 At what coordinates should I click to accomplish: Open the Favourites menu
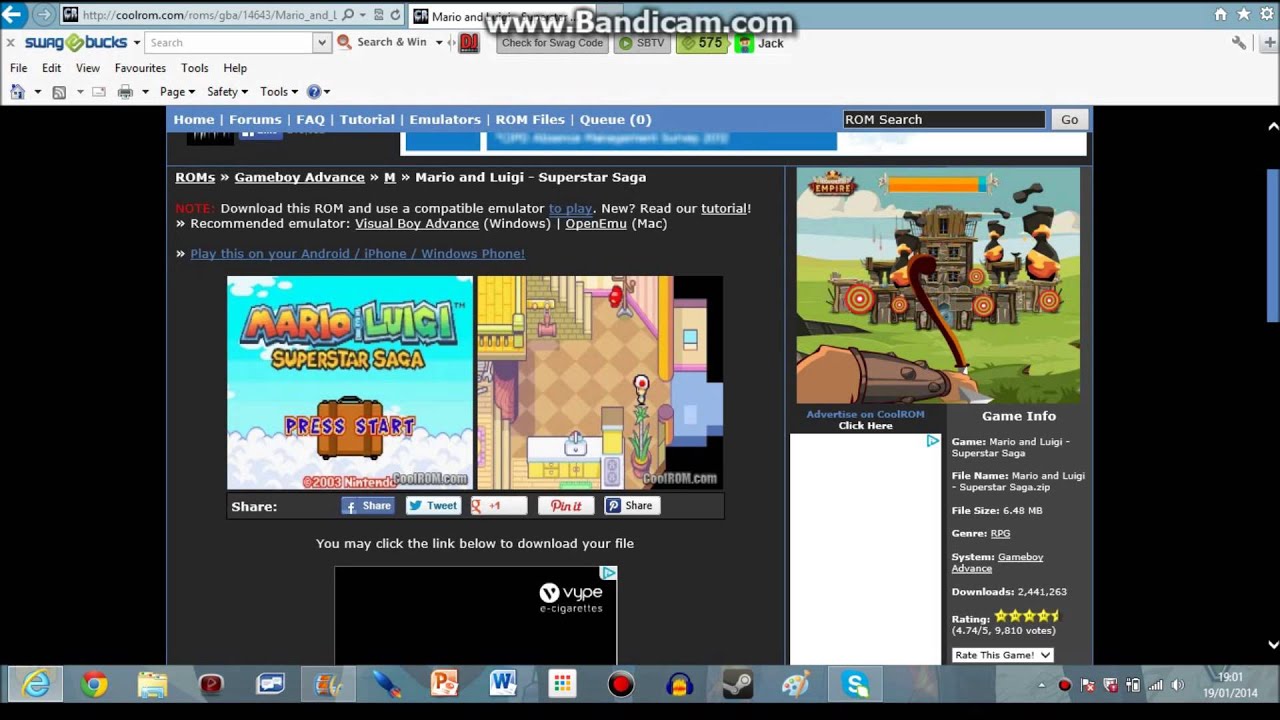tap(140, 68)
